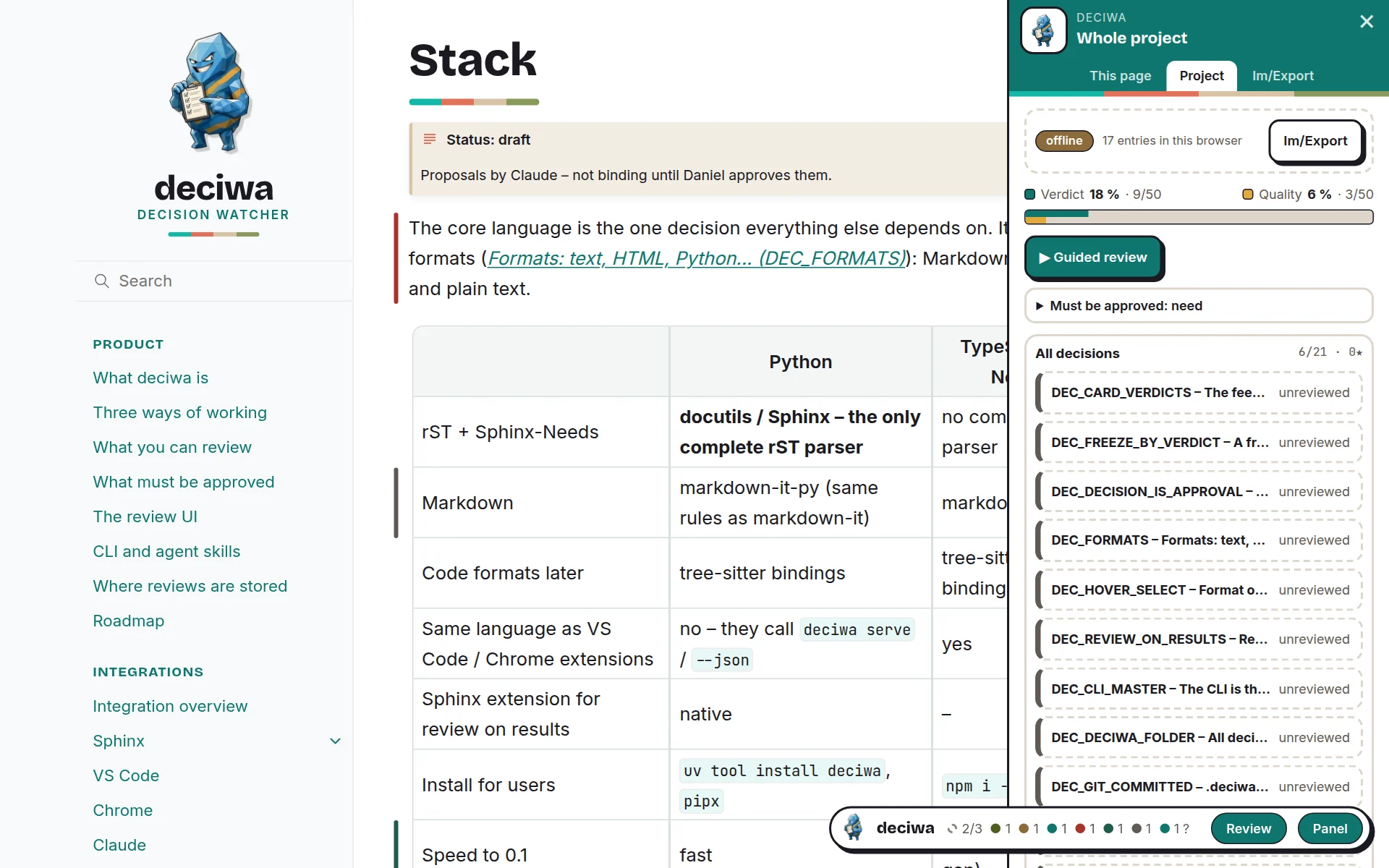The image size is (1389, 868).
Task: Click the Status draft note icon
Action: pyautogui.click(x=430, y=139)
